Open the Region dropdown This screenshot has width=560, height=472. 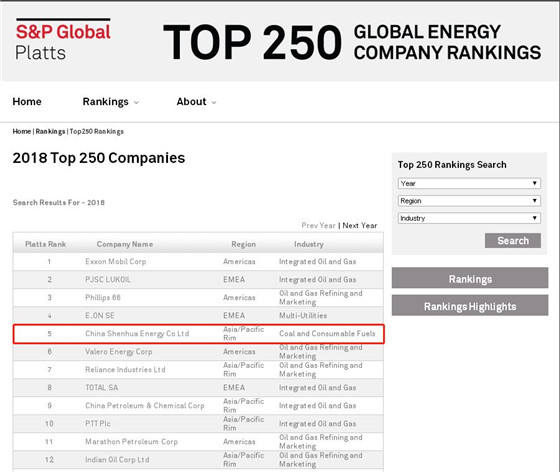(x=469, y=201)
